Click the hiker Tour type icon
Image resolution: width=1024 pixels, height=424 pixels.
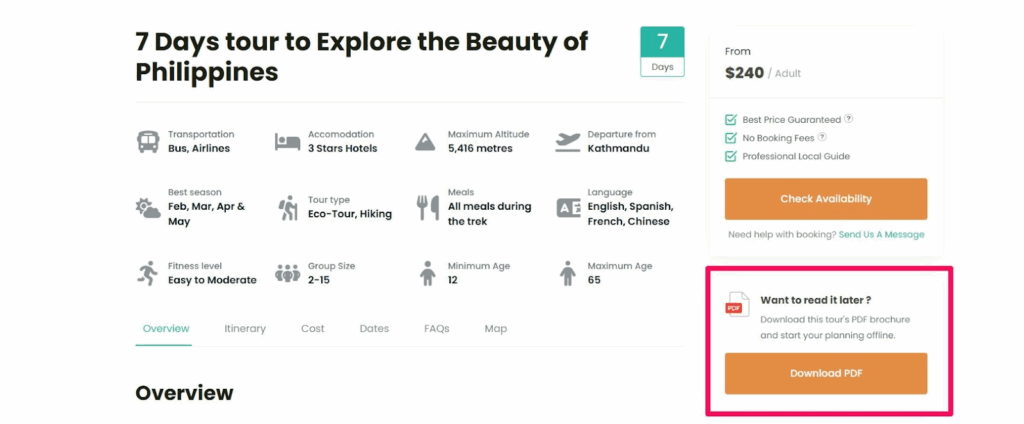[288, 208]
